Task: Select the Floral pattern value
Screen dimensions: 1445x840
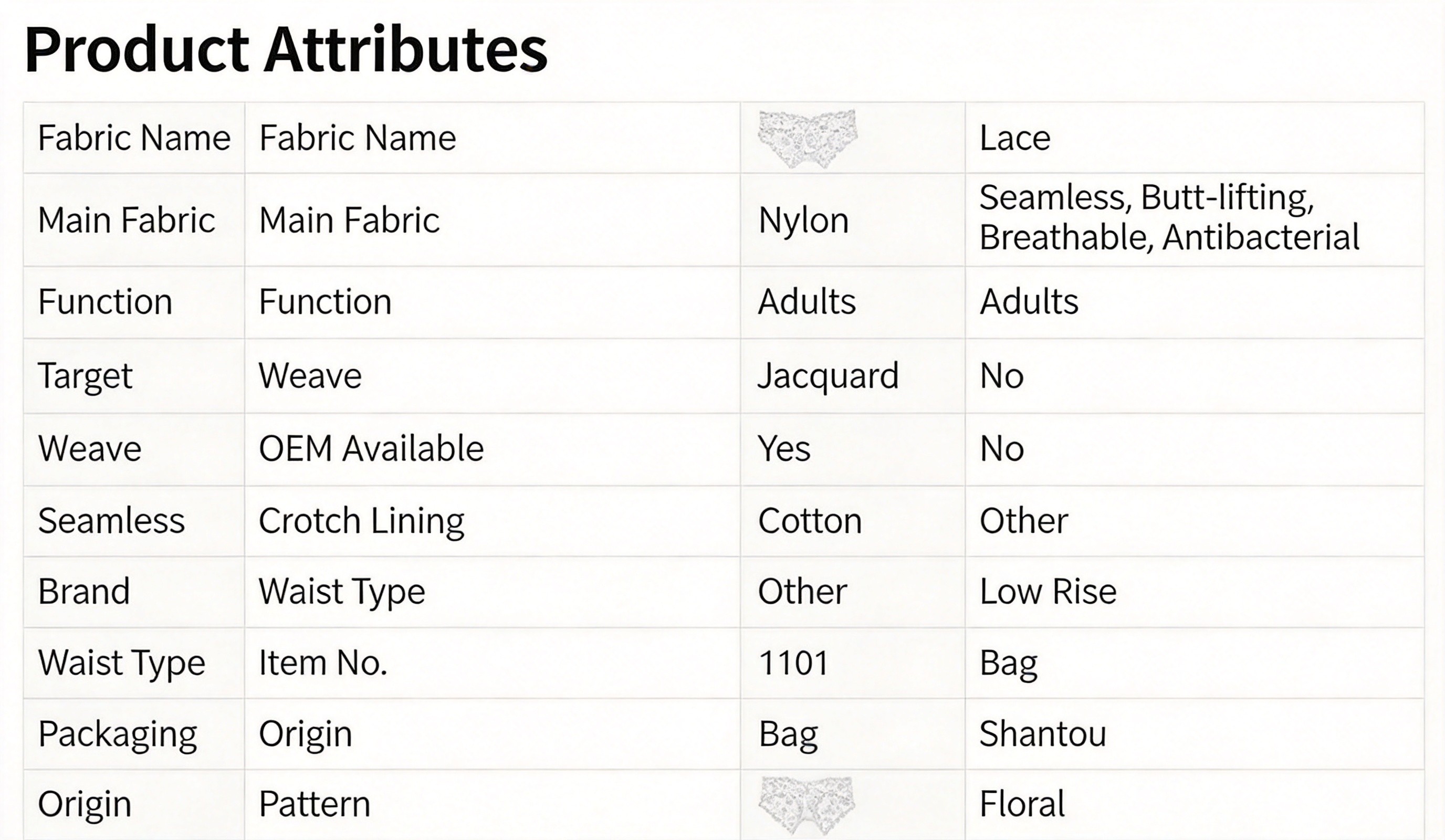Action: [1022, 804]
